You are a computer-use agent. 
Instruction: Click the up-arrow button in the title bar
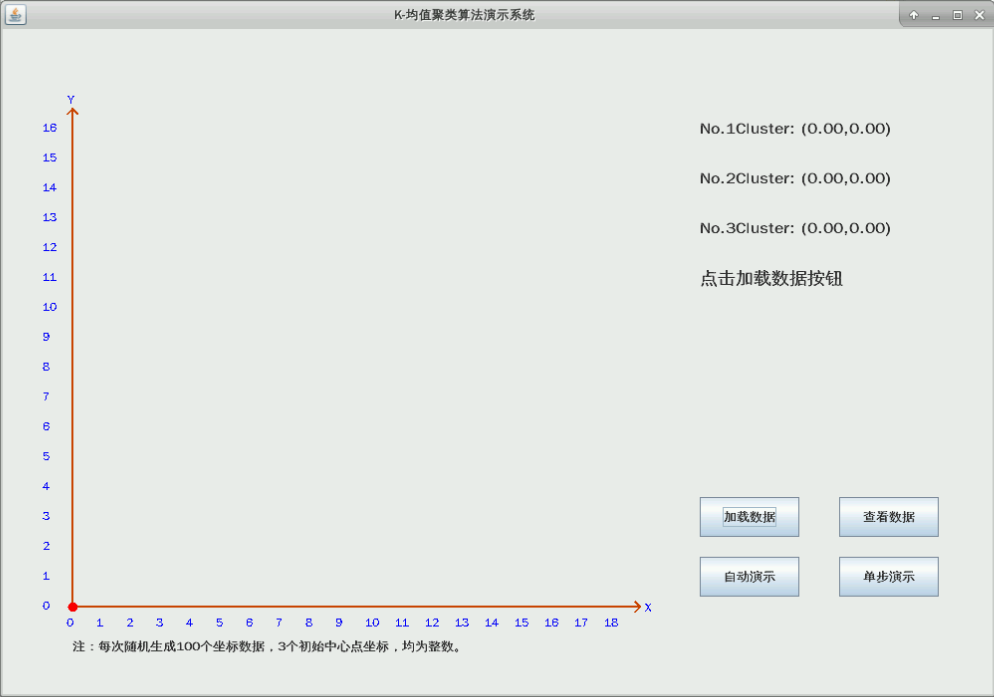point(913,15)
